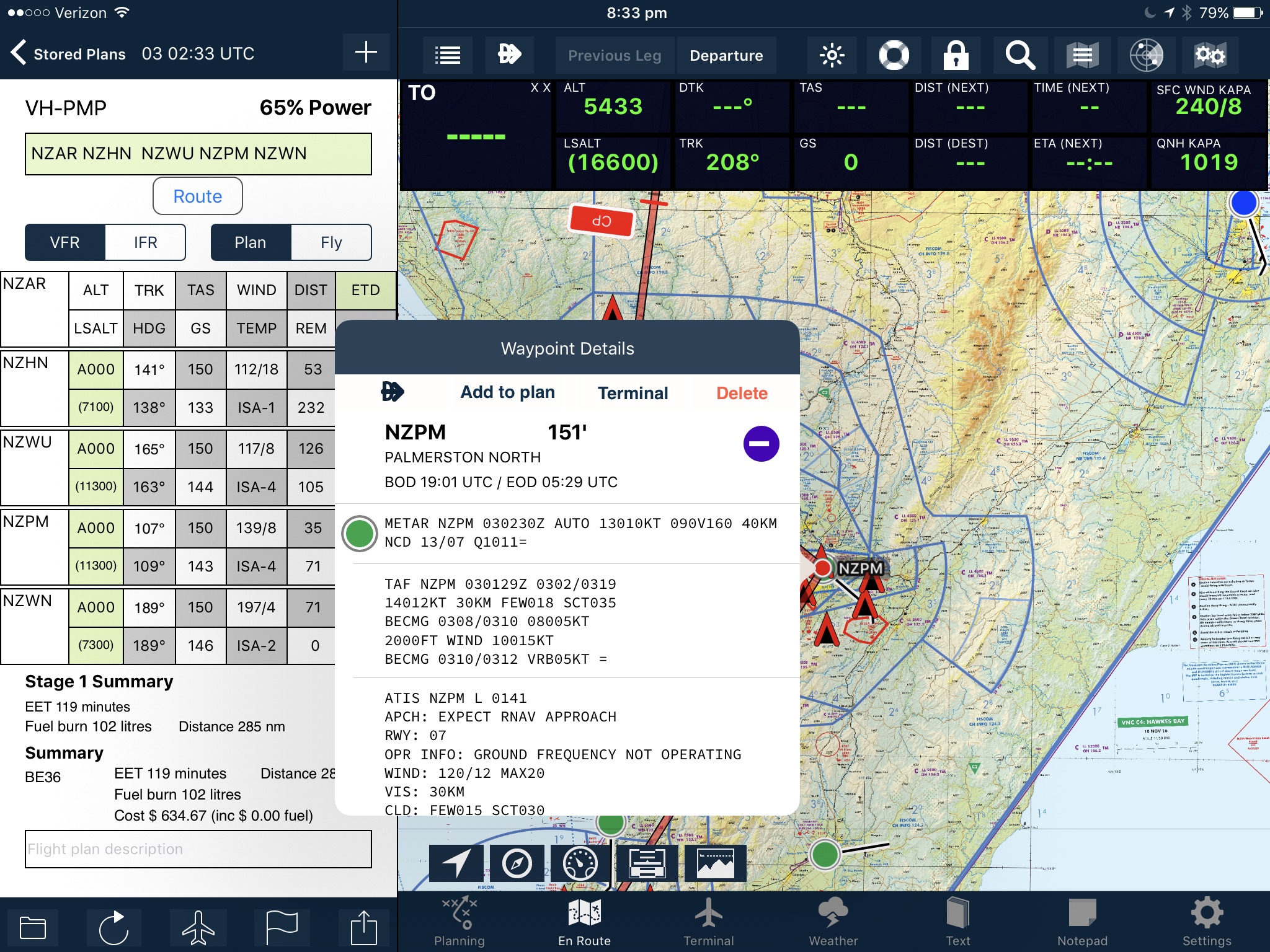The height and width of the screenshot is (952, 1270).
Task: Go back to Stored Plans
Action: click(x=68, y=54)
